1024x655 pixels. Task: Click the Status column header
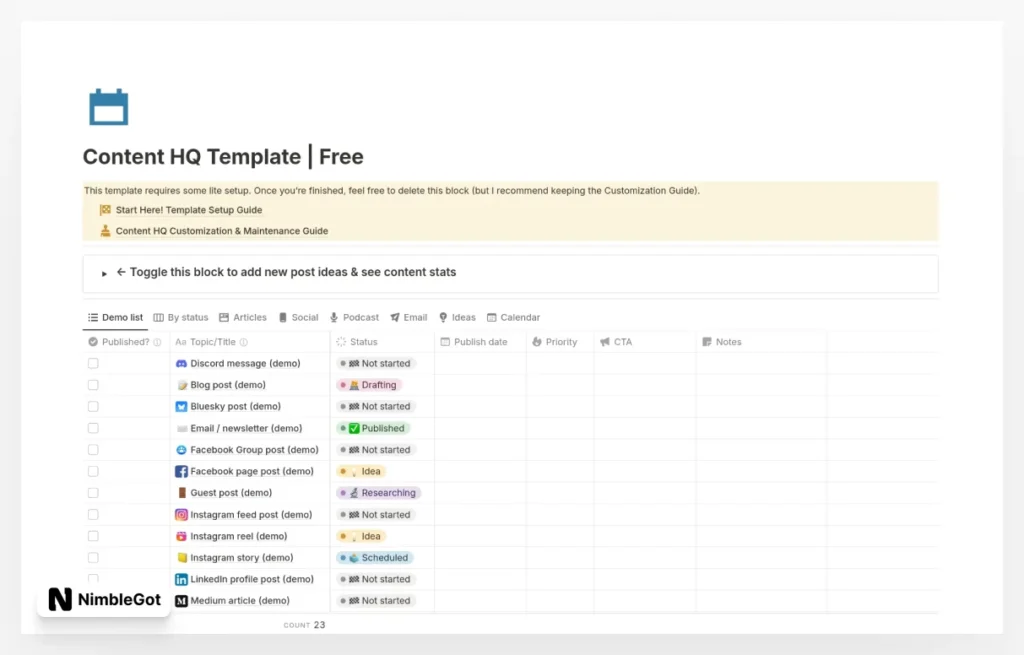pos(382,342)
